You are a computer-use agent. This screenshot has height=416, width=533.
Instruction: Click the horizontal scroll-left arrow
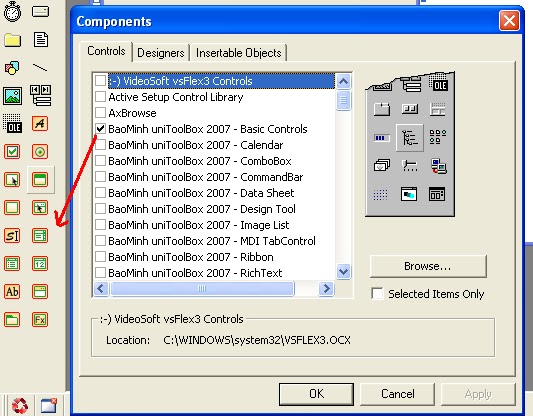tap(101, 289)
